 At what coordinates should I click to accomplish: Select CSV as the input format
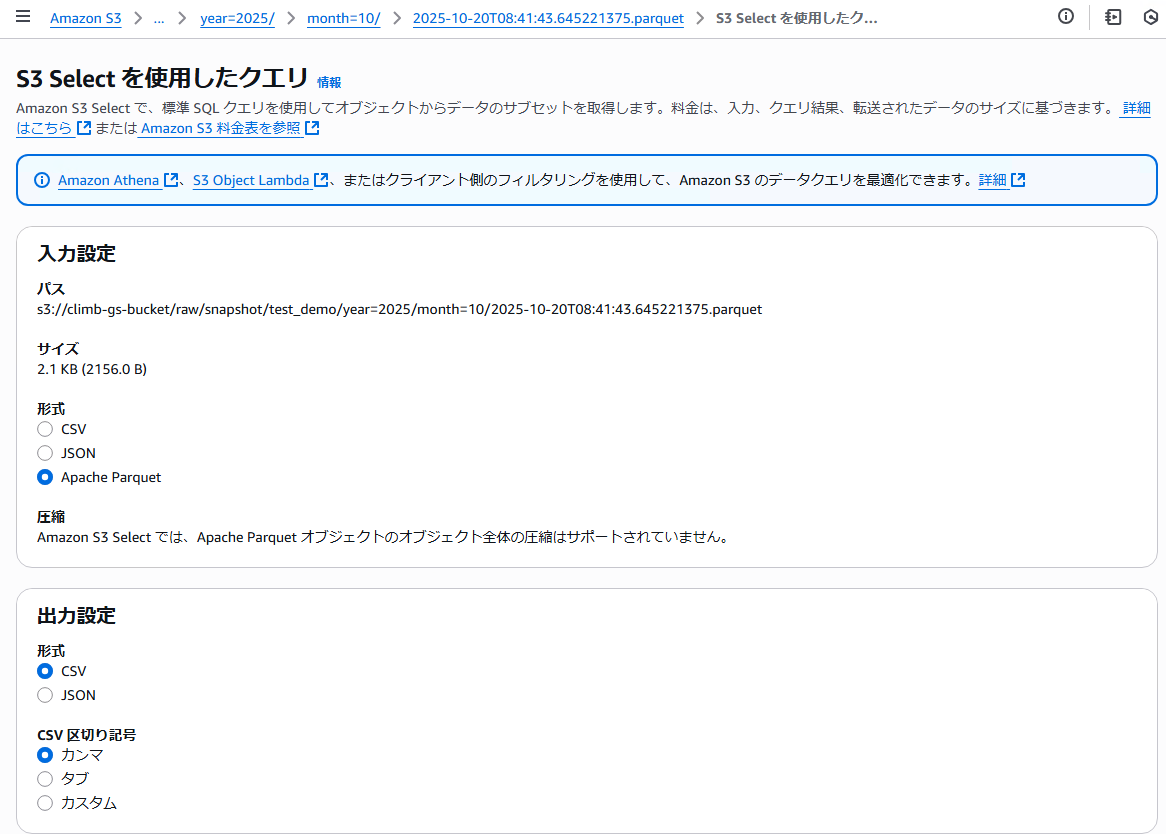click(x=45, y=429)
